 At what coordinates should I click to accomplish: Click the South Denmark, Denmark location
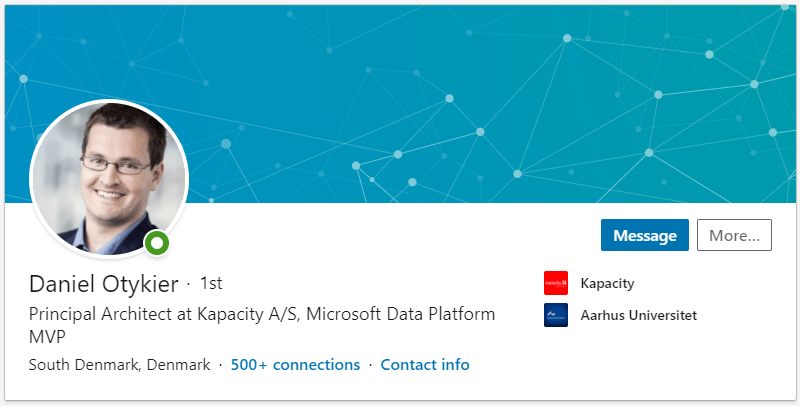click(x=119, y=364)
